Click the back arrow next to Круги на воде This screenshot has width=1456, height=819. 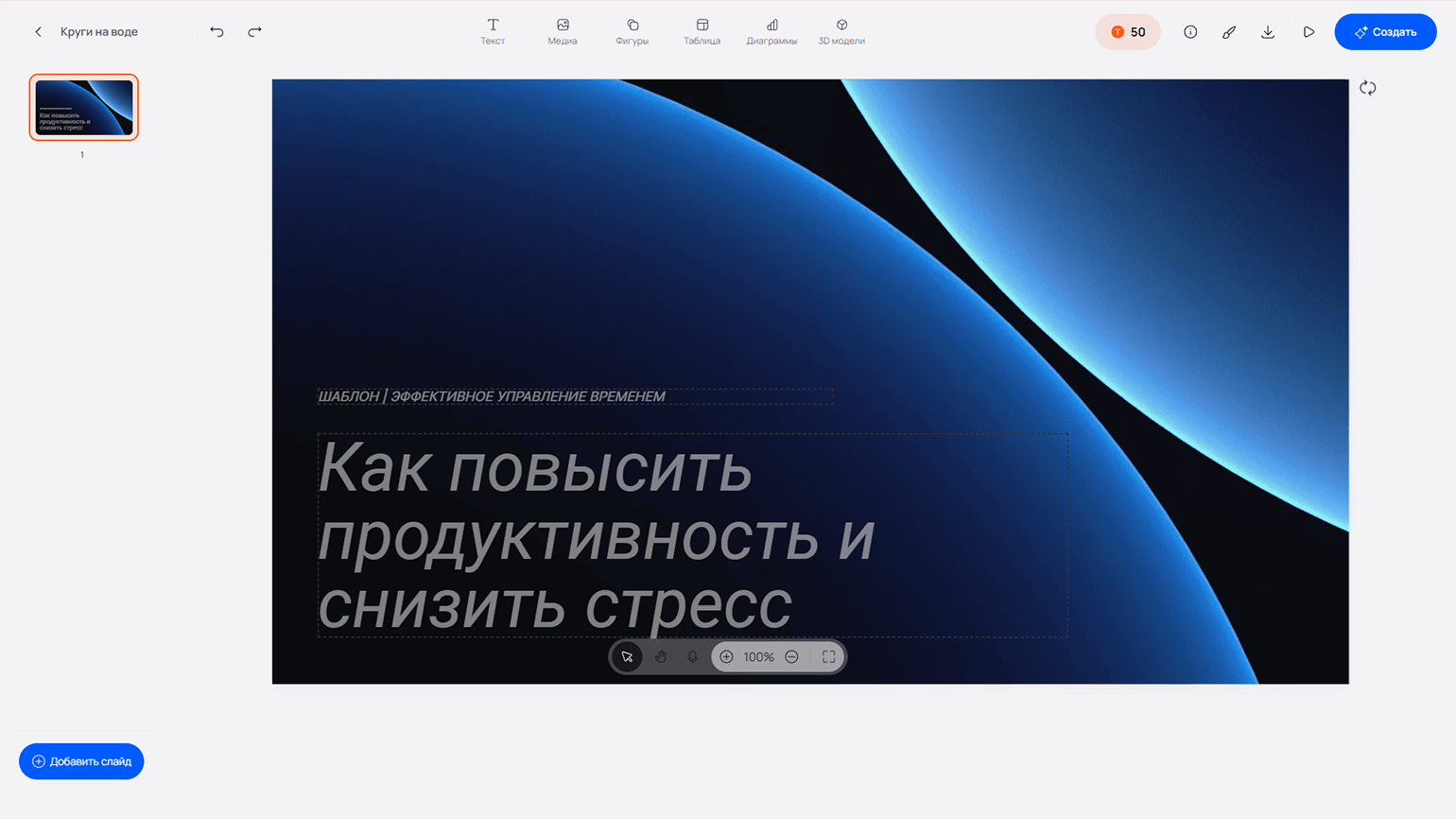[x=39, y=32]
